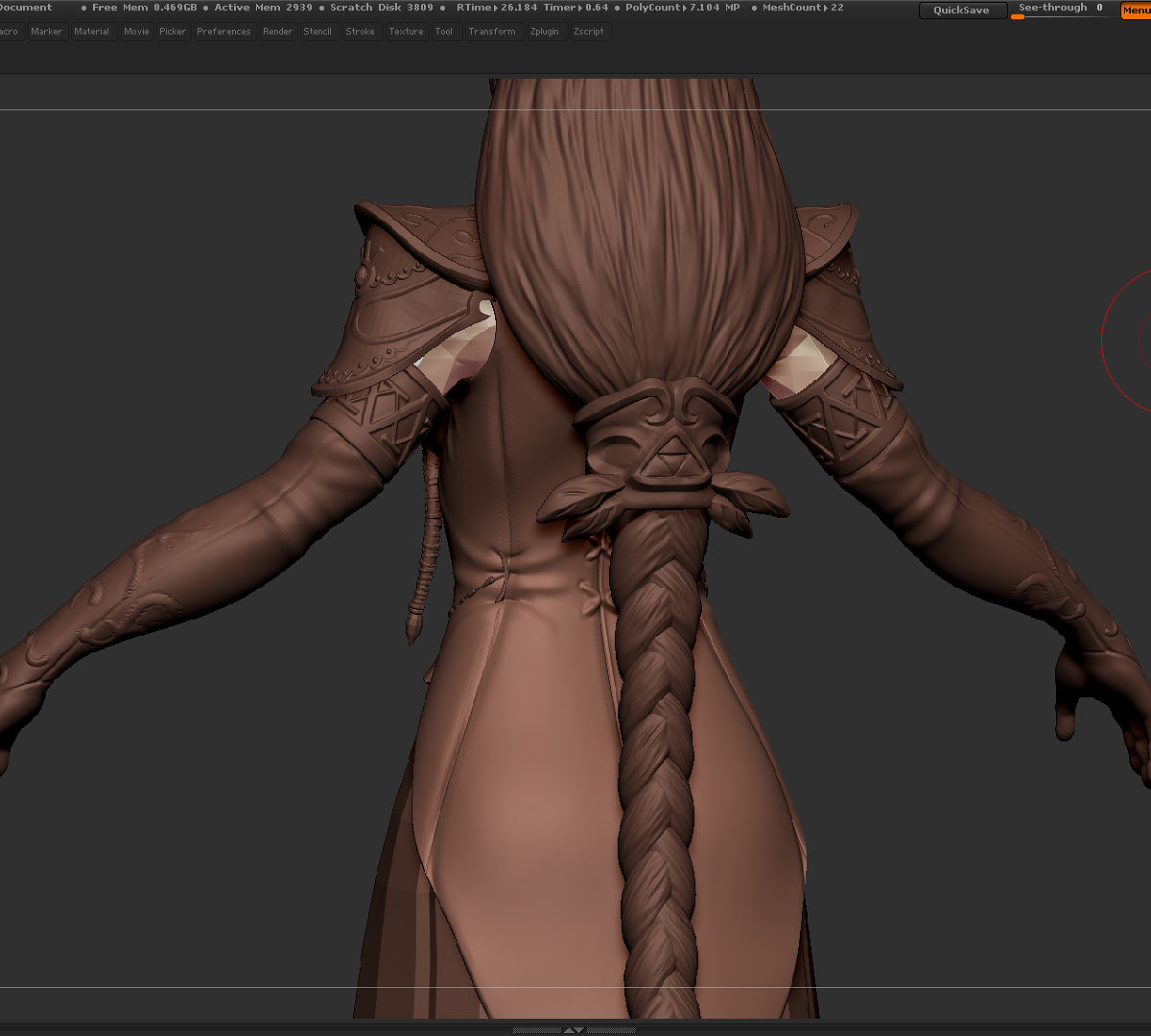Open the Movie menu
Image resolution: width=1151 pixels, height=1036 pixels.
coord(136,32)
